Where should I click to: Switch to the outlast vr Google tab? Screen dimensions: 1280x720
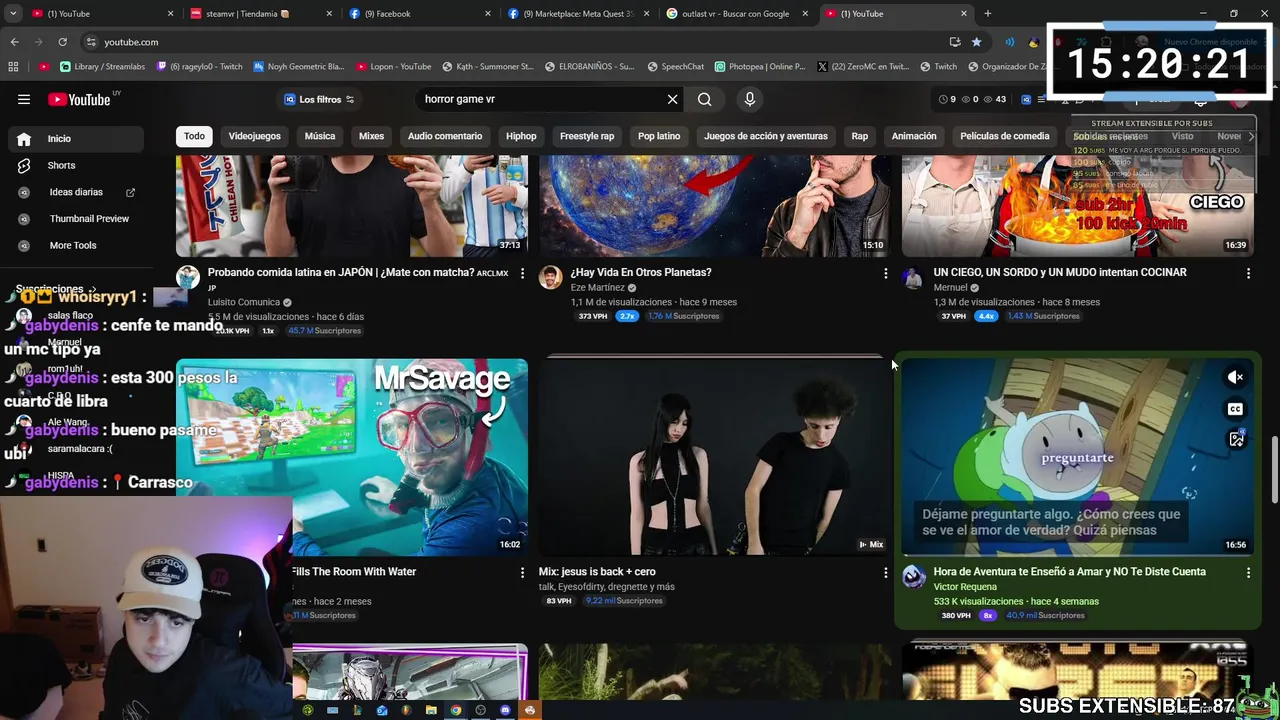point(736,14)
